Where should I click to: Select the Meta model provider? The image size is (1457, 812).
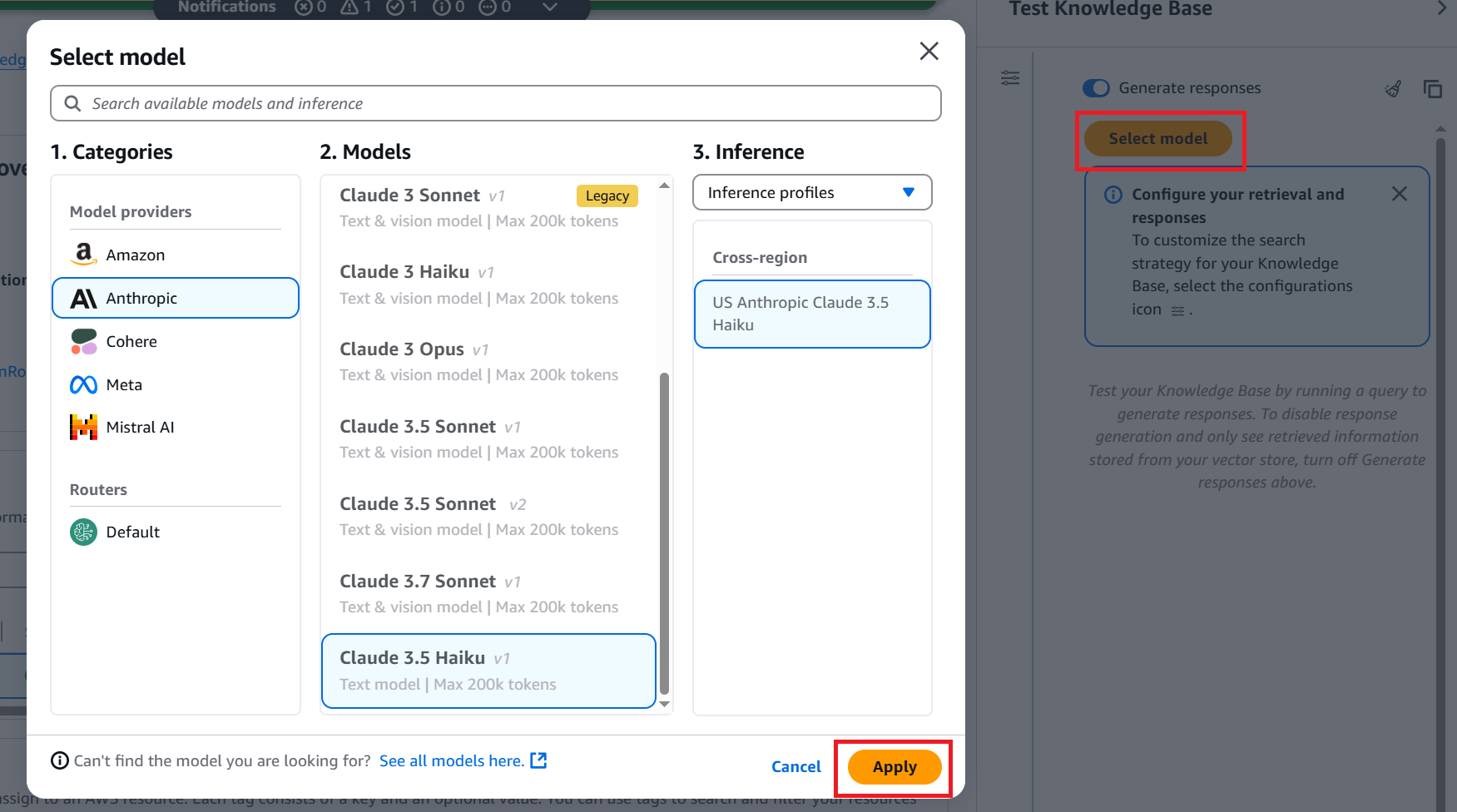[x=176, y=384]
